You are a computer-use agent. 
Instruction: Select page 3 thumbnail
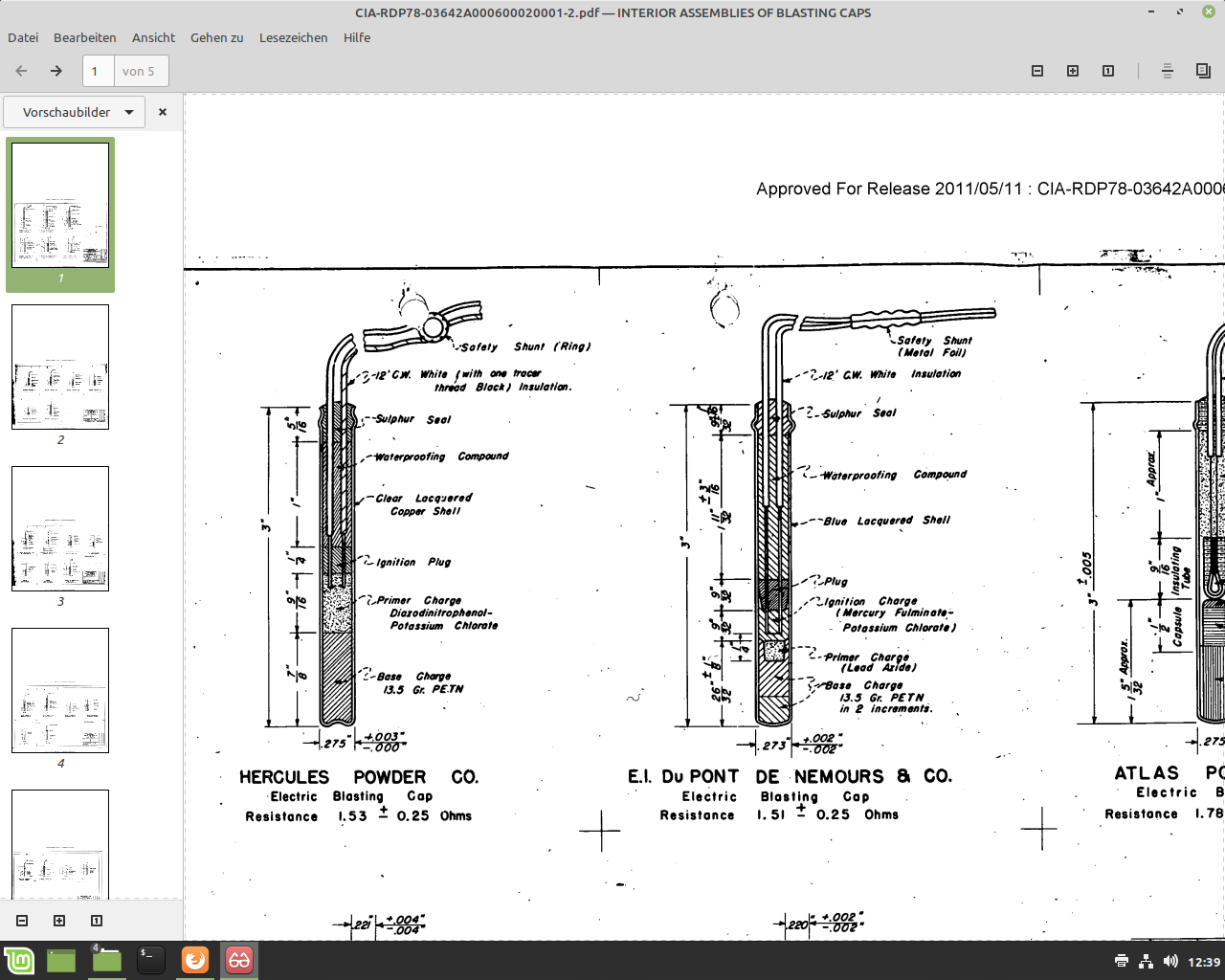point(60,528)
